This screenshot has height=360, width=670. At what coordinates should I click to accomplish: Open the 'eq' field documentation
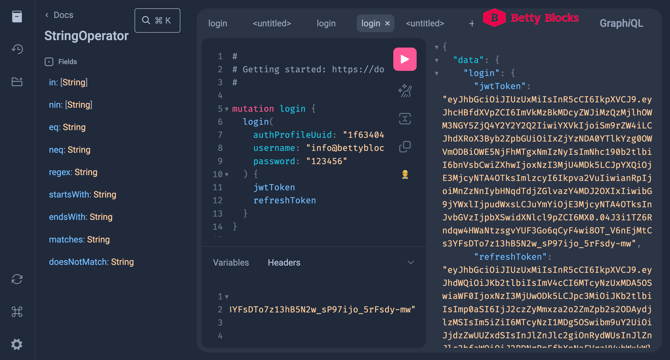coord(54,127)
